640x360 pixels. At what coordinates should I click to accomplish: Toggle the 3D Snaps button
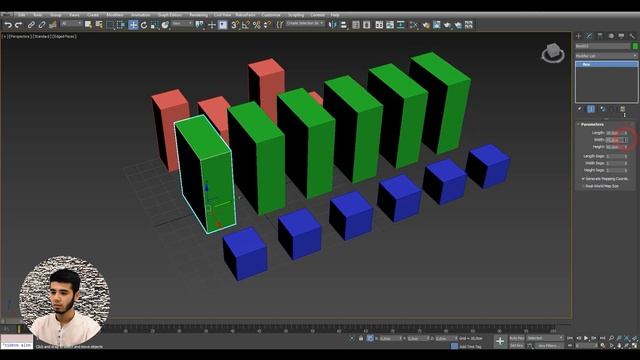click(235, 25)
